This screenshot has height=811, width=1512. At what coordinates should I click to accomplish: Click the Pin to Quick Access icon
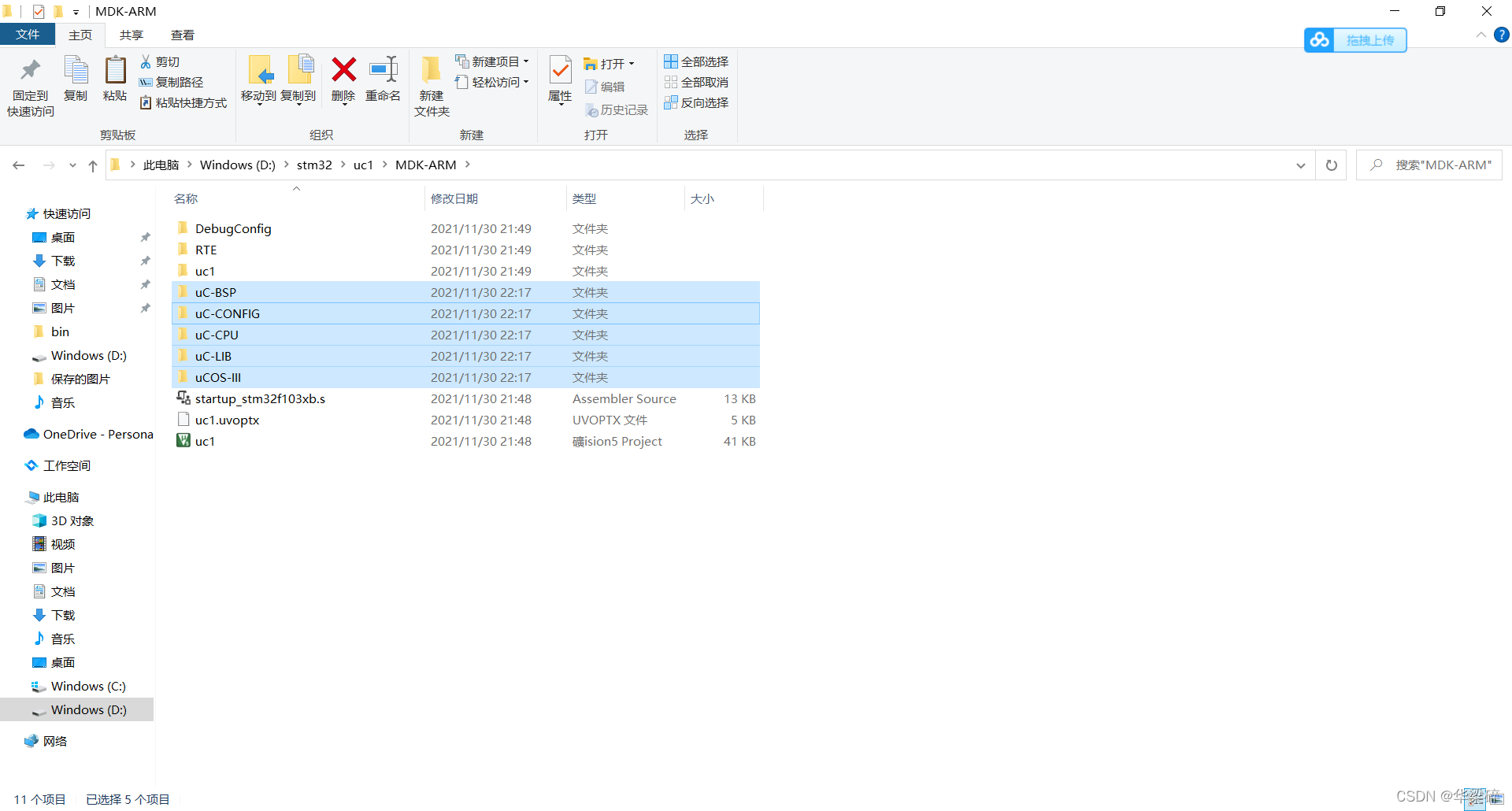point(31,71)
